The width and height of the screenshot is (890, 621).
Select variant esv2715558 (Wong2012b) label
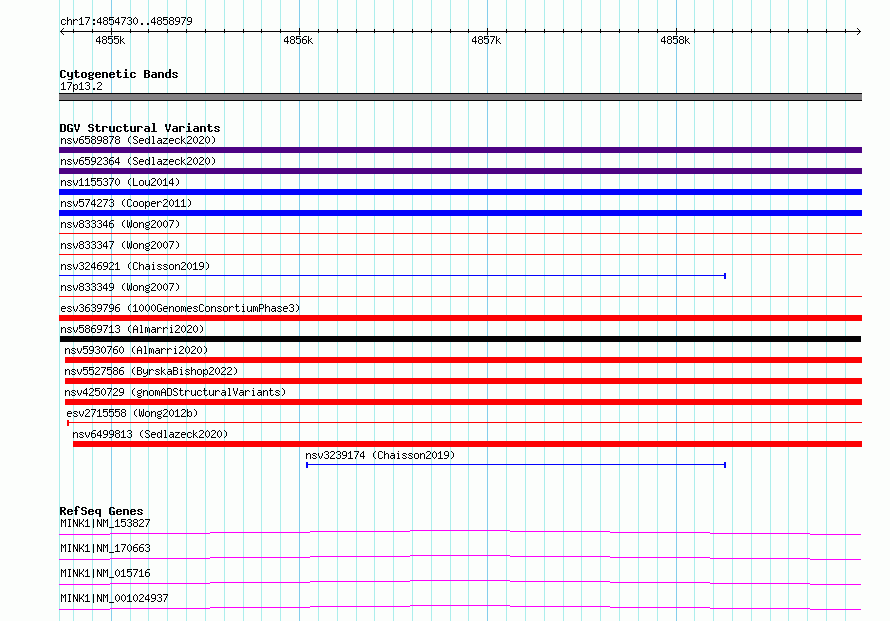pyautogui.click(x=132, y=413)
